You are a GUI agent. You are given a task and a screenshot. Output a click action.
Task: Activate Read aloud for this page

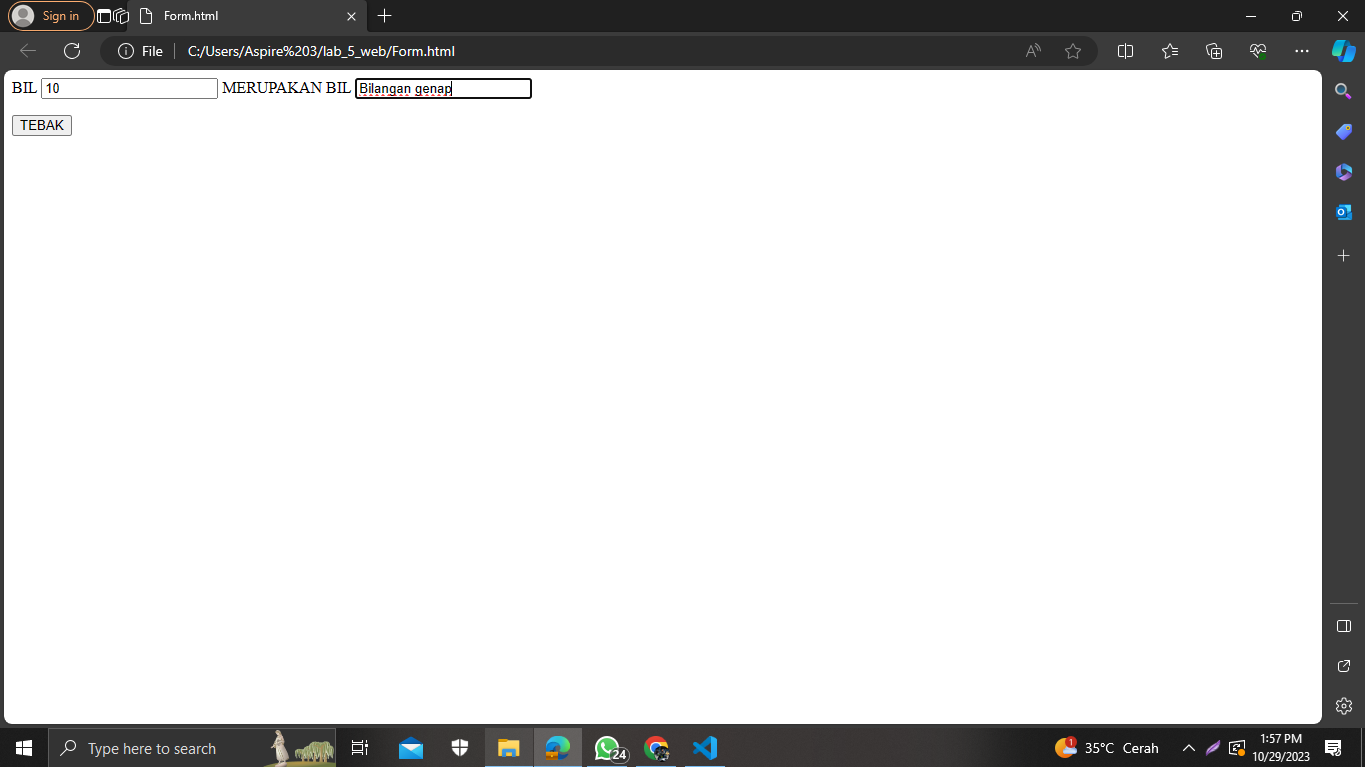(1031, 50)
